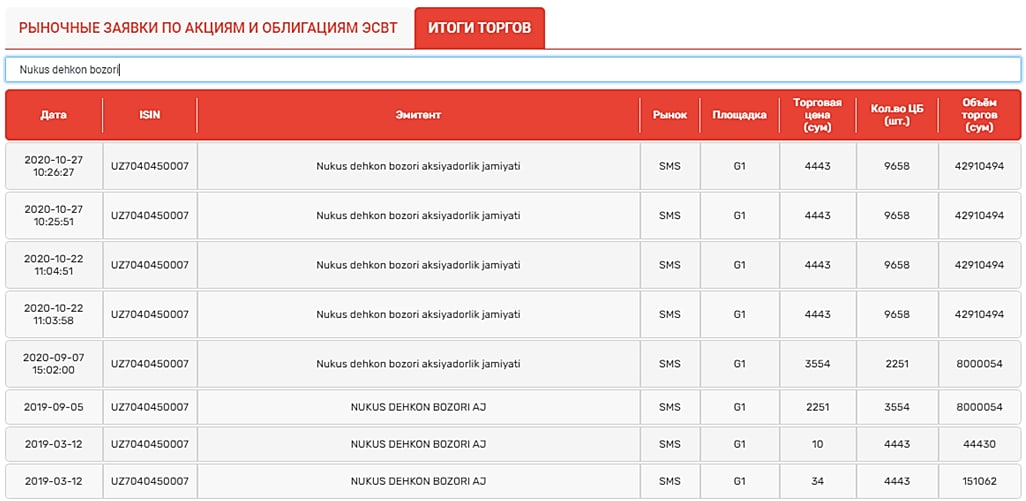This screenshot has width=1026, height=501.
Task: Select date cell 2019-09-05
Action: click(54, 407)
